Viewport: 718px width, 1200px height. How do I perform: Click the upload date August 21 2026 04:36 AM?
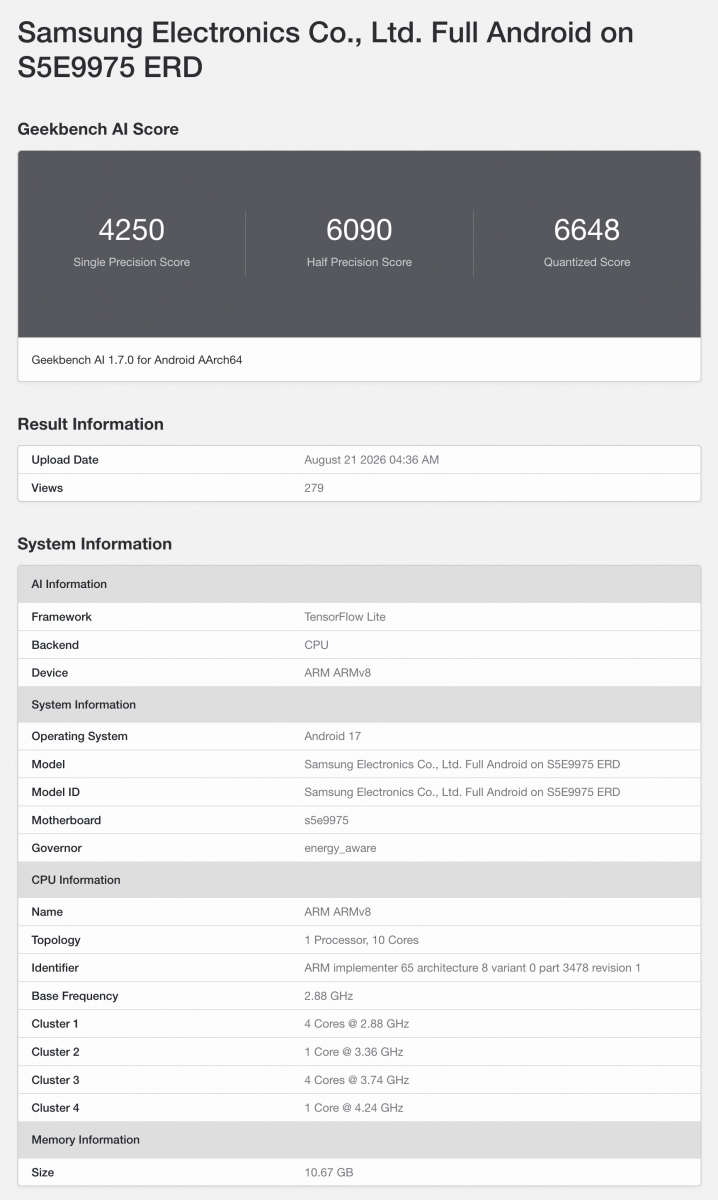tap(371, 460)
